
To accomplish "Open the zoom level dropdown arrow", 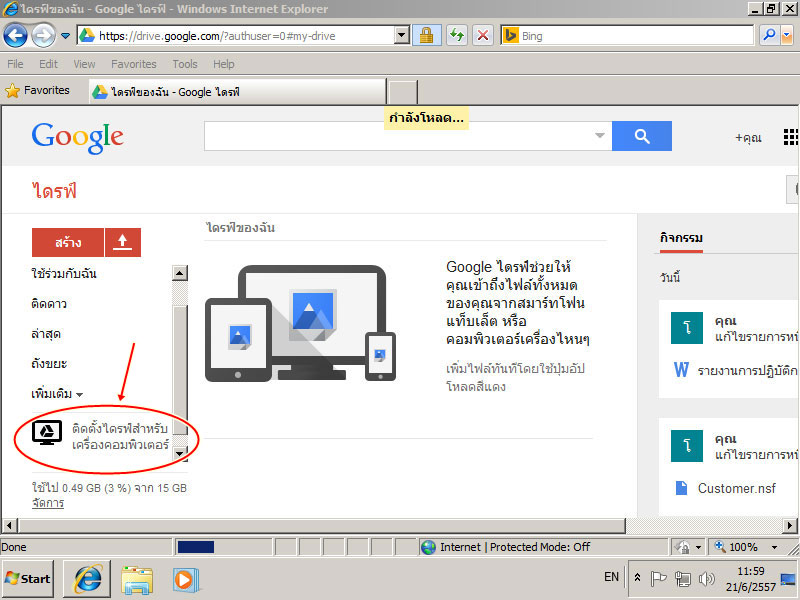I will tap(774, 547).
